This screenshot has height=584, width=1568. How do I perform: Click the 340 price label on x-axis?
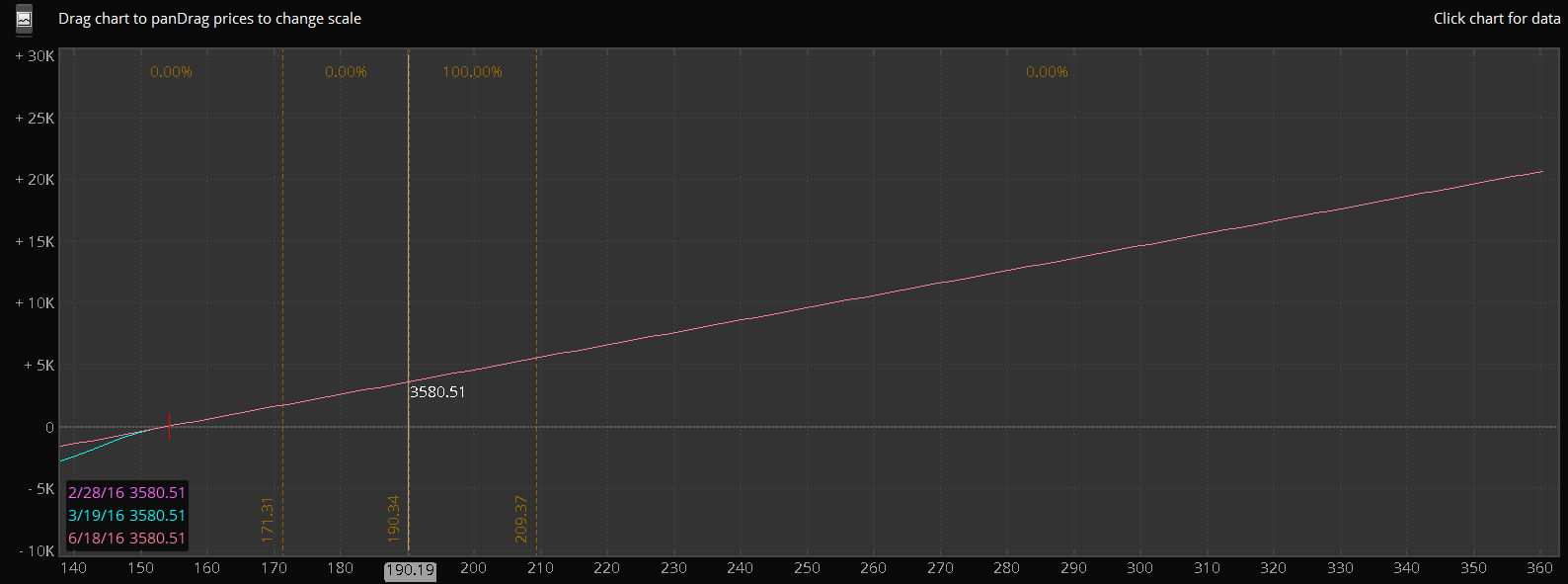click(x=1406, y=568)
